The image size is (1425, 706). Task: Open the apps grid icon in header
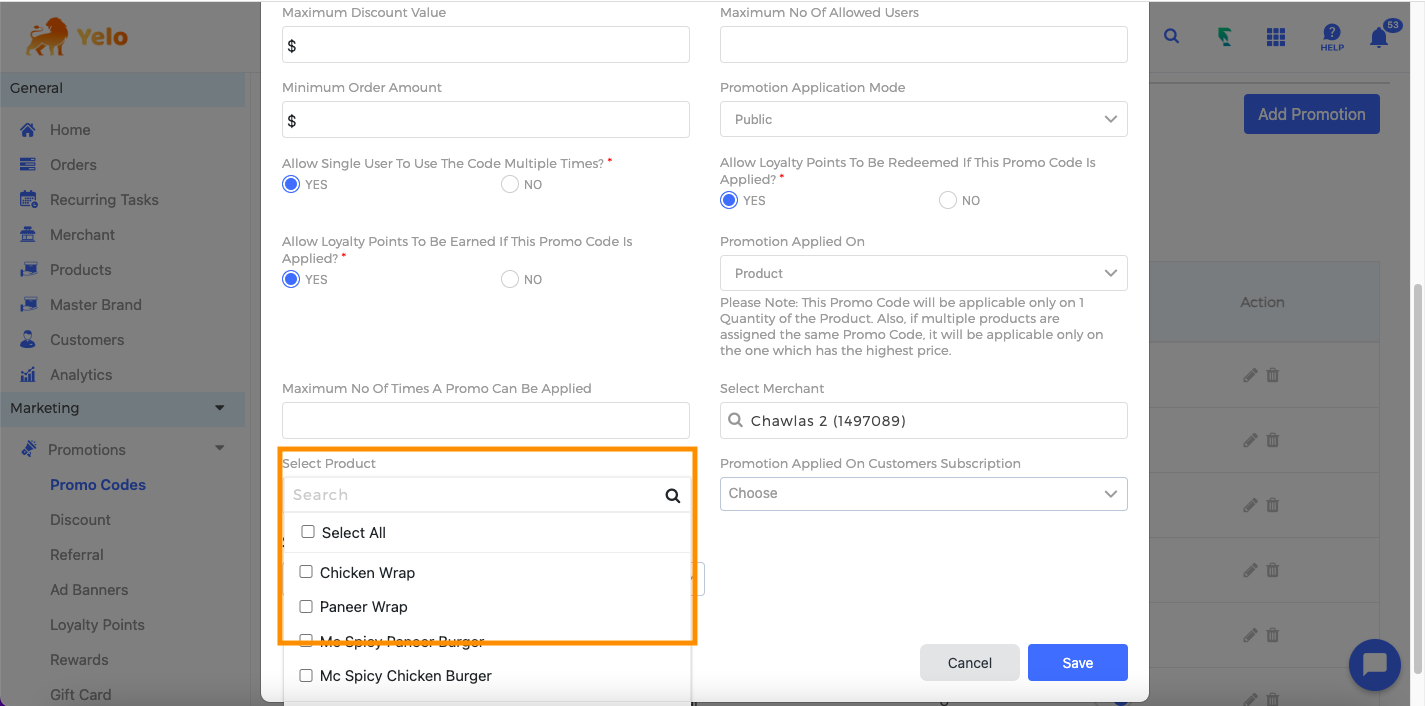coord(1275,37)
